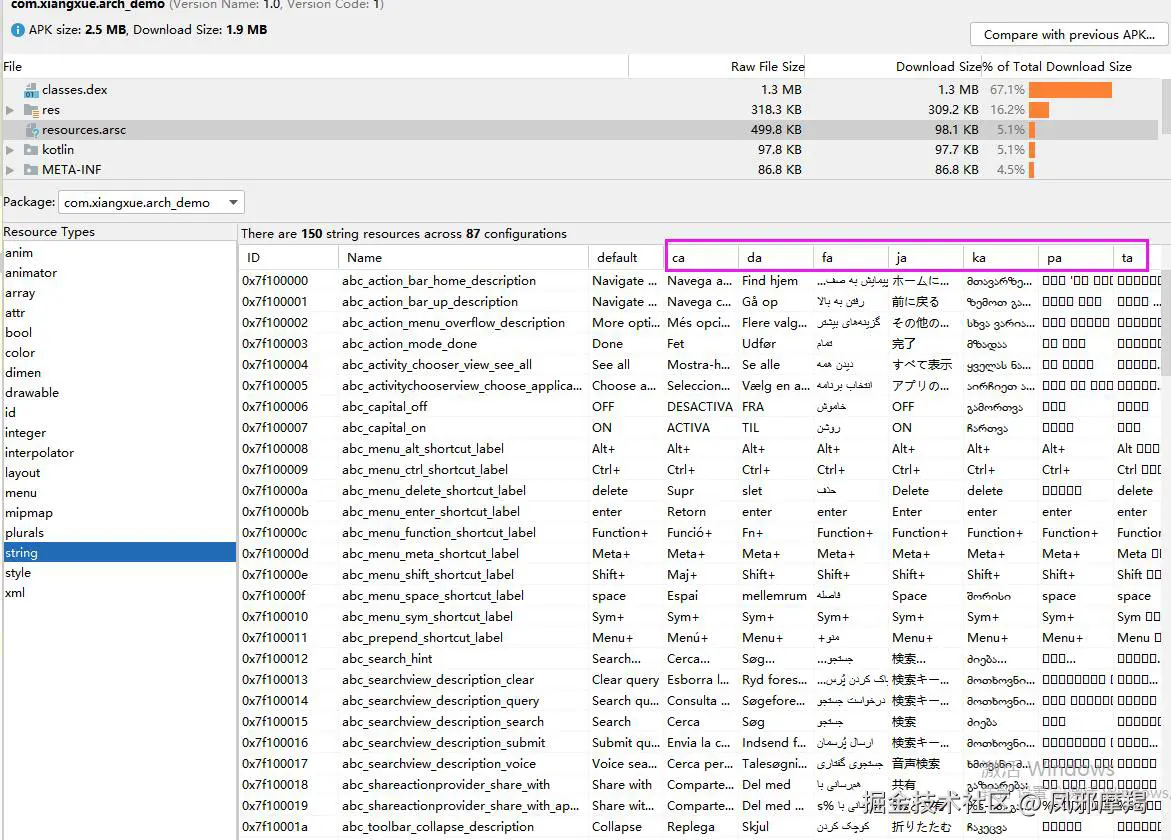1171x840 pixels.
Task: Click the Download Size column header
Action: (x=894, y=66)
